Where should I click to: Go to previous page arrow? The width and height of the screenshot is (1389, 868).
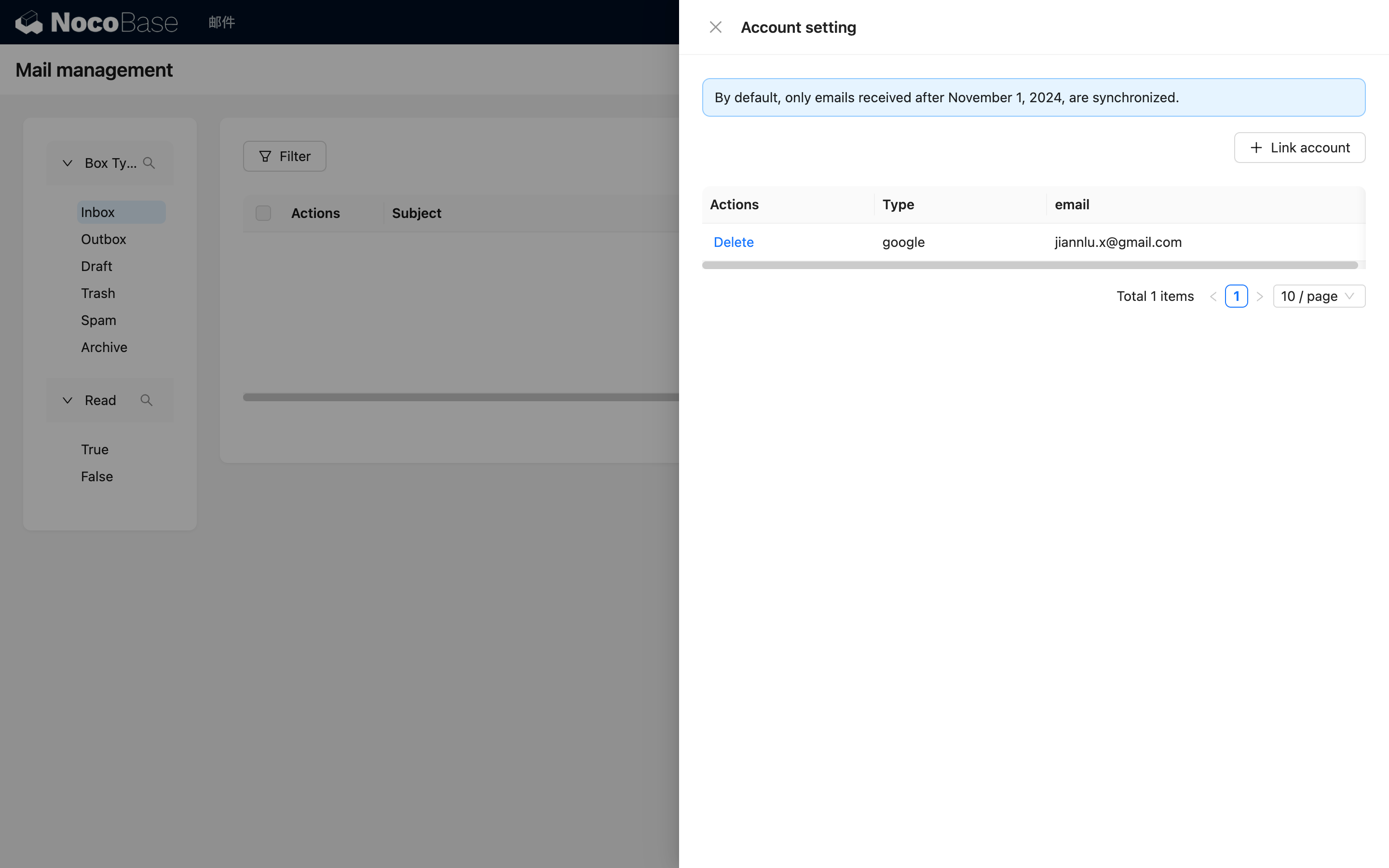pyautogui.click(x=1213, y=296)
